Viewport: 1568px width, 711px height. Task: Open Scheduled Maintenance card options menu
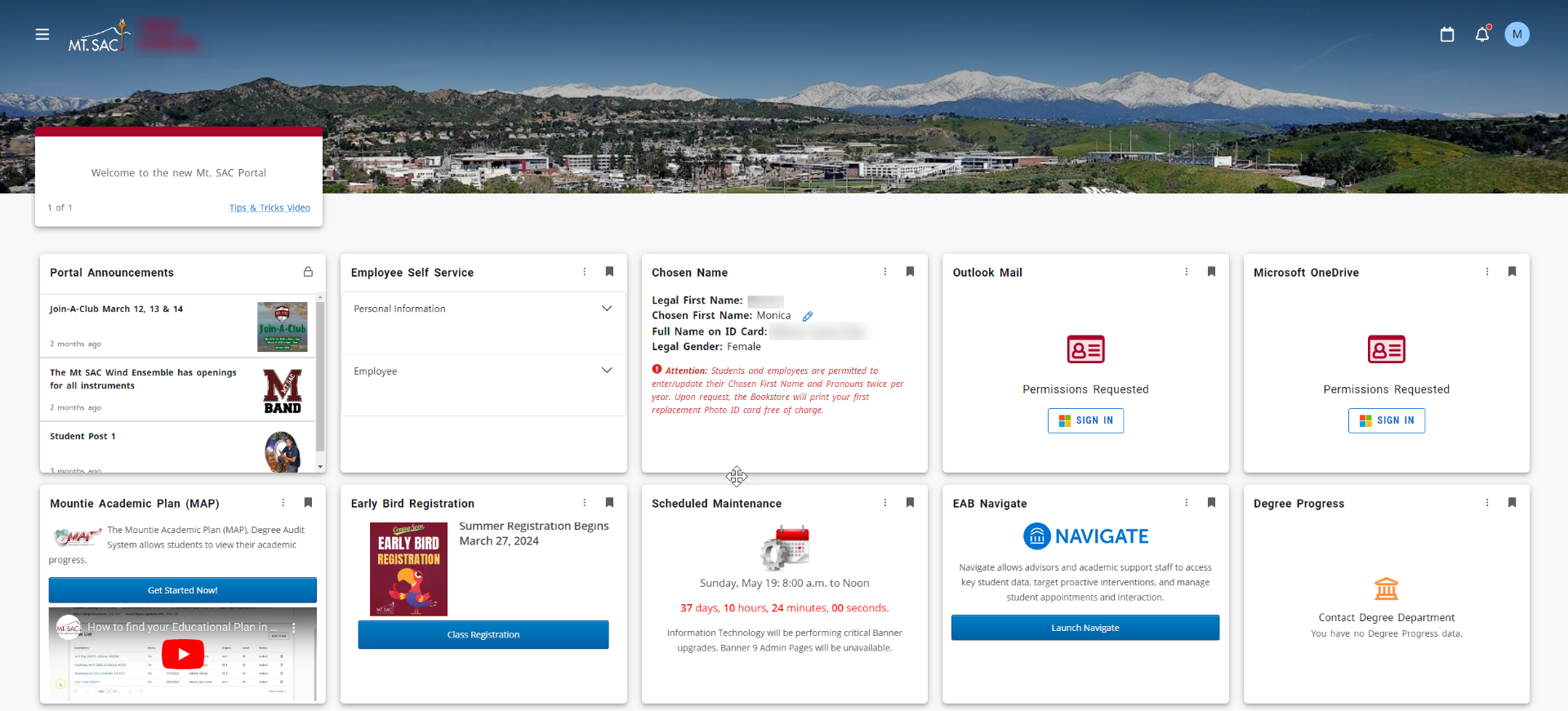click(885, 503)
